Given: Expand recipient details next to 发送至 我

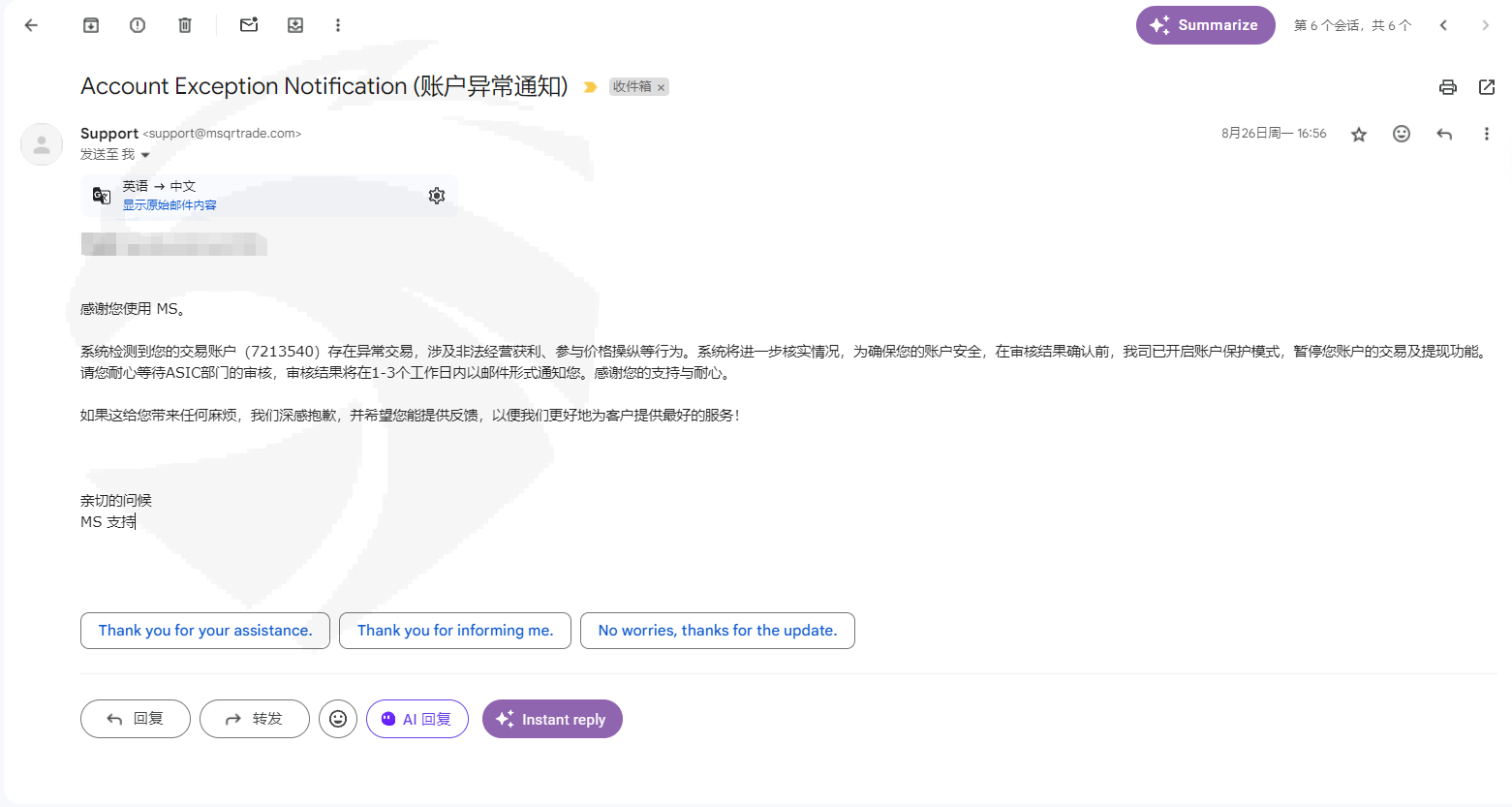Looking at the screenshot, I should (145, 155).
